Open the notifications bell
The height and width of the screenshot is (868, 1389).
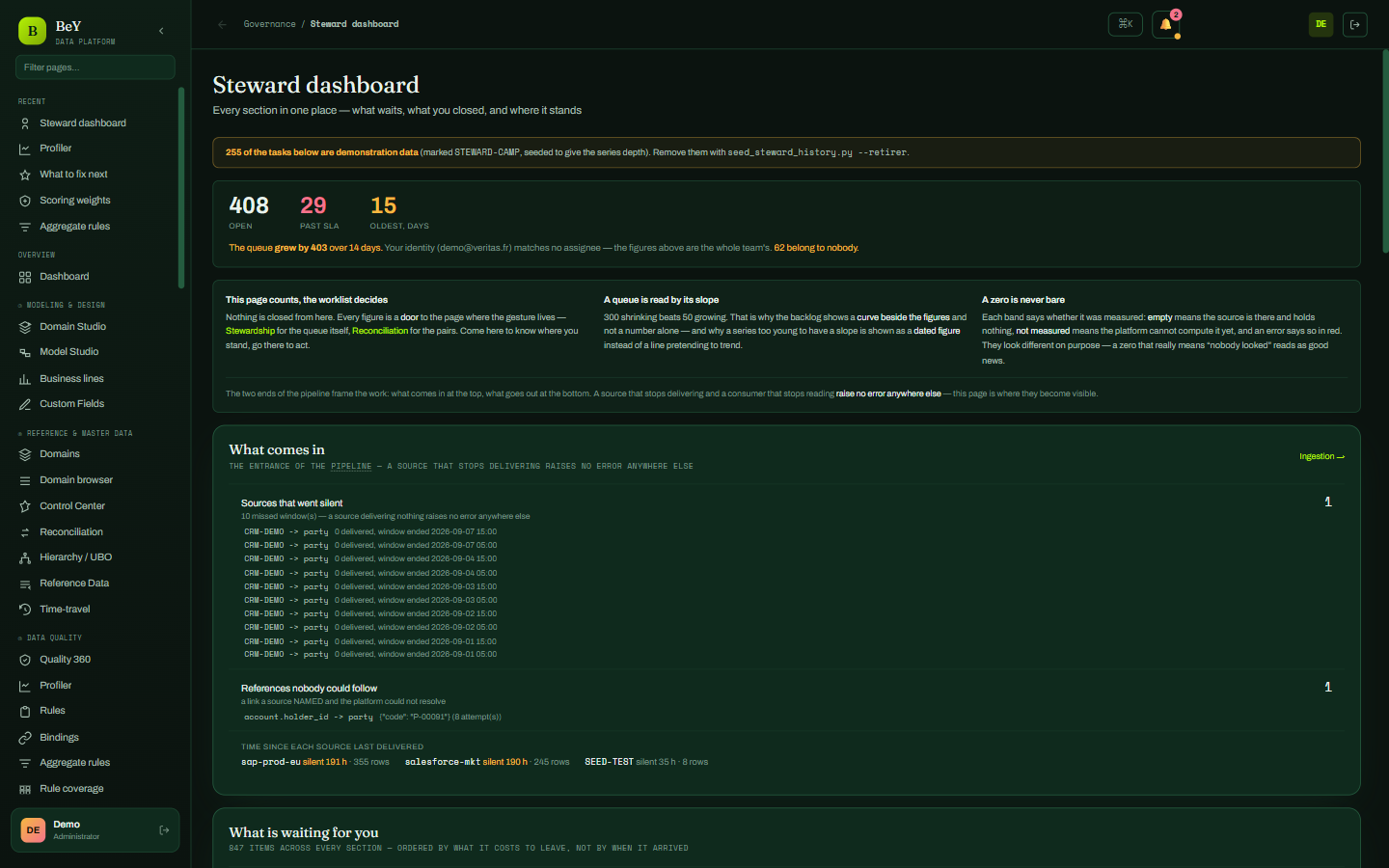[1165, 24]
